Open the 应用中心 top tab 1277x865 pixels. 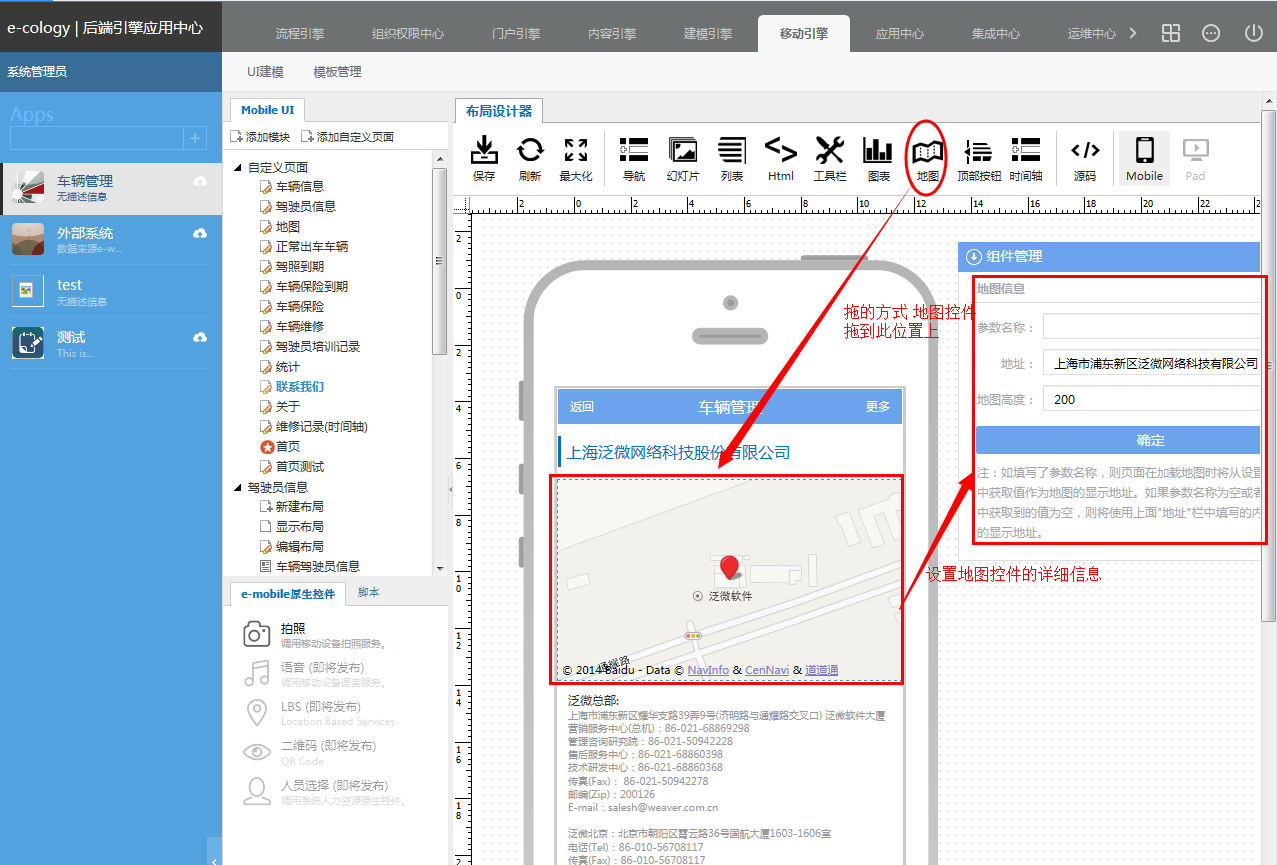900,33
